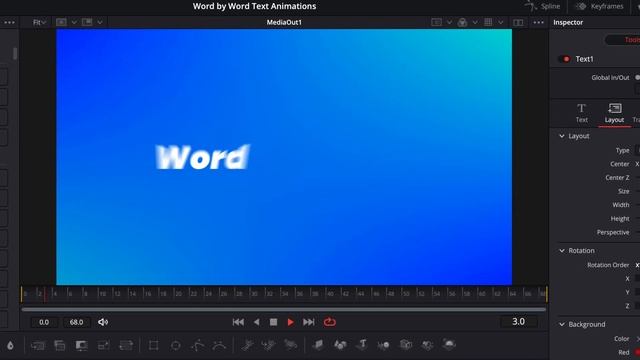Toggle the viewer color channel icon
Viewport: 640px width, 360px height.
[x=462, y=22]
